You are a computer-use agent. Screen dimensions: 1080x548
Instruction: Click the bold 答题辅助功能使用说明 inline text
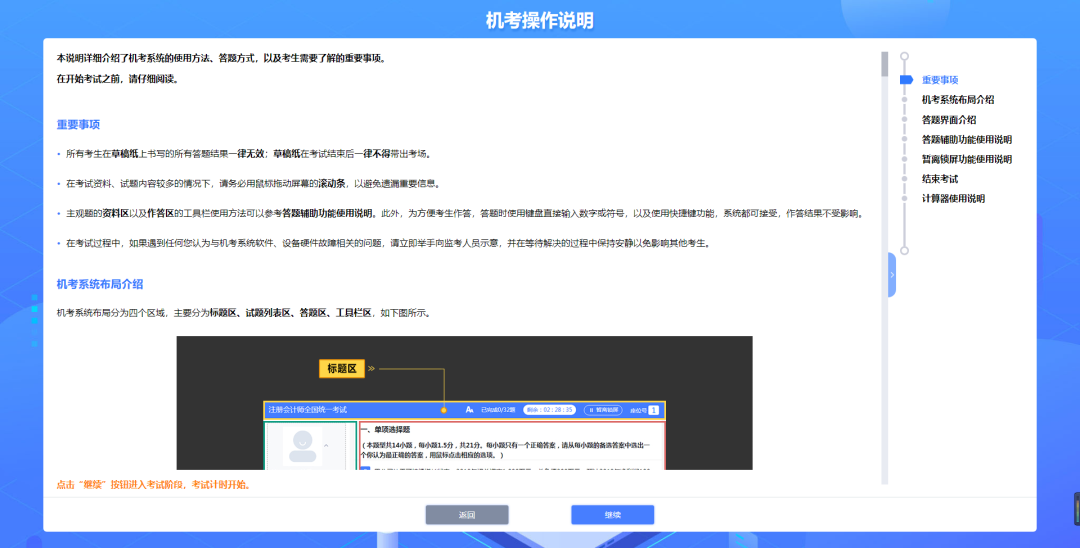328,213
